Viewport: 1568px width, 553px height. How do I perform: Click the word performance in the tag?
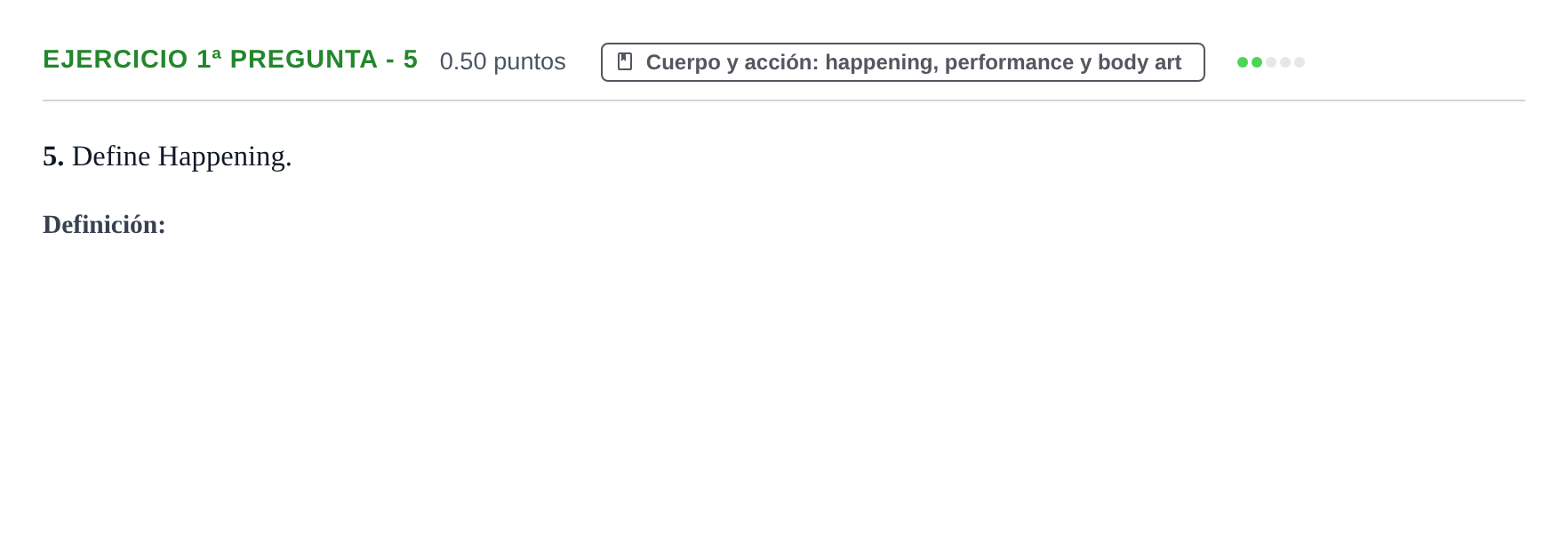pos(1009,62)
